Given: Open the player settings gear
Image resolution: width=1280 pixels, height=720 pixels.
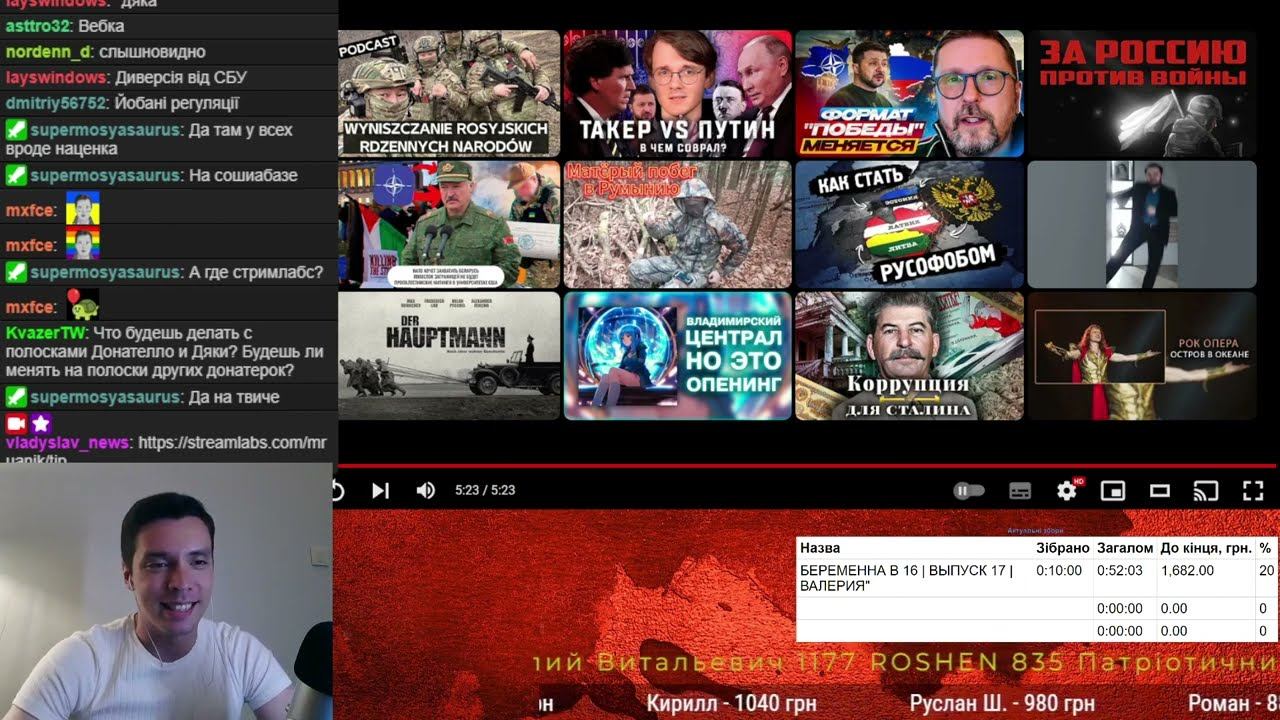Looking at the screenshot, I should pos(1067,490).
